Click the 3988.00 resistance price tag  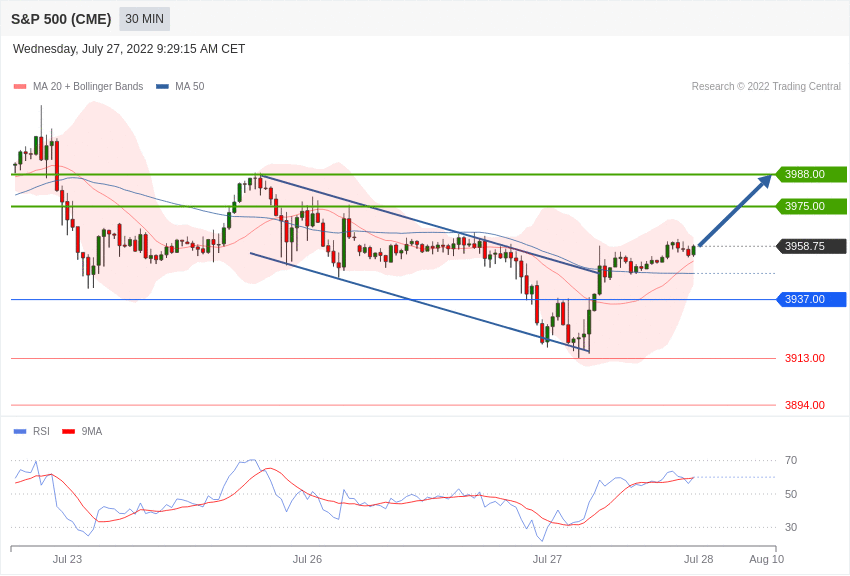pyautogui.click(x=812, y=174)
